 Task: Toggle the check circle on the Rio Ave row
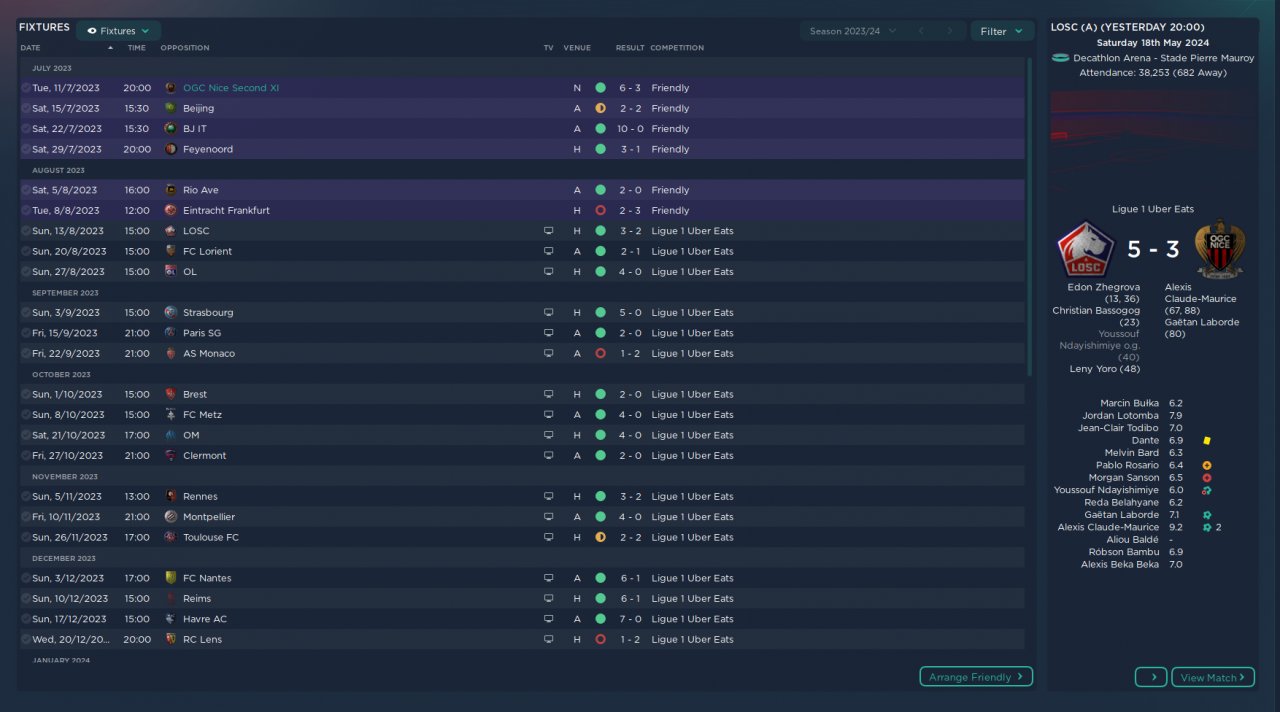click(26, 190)
